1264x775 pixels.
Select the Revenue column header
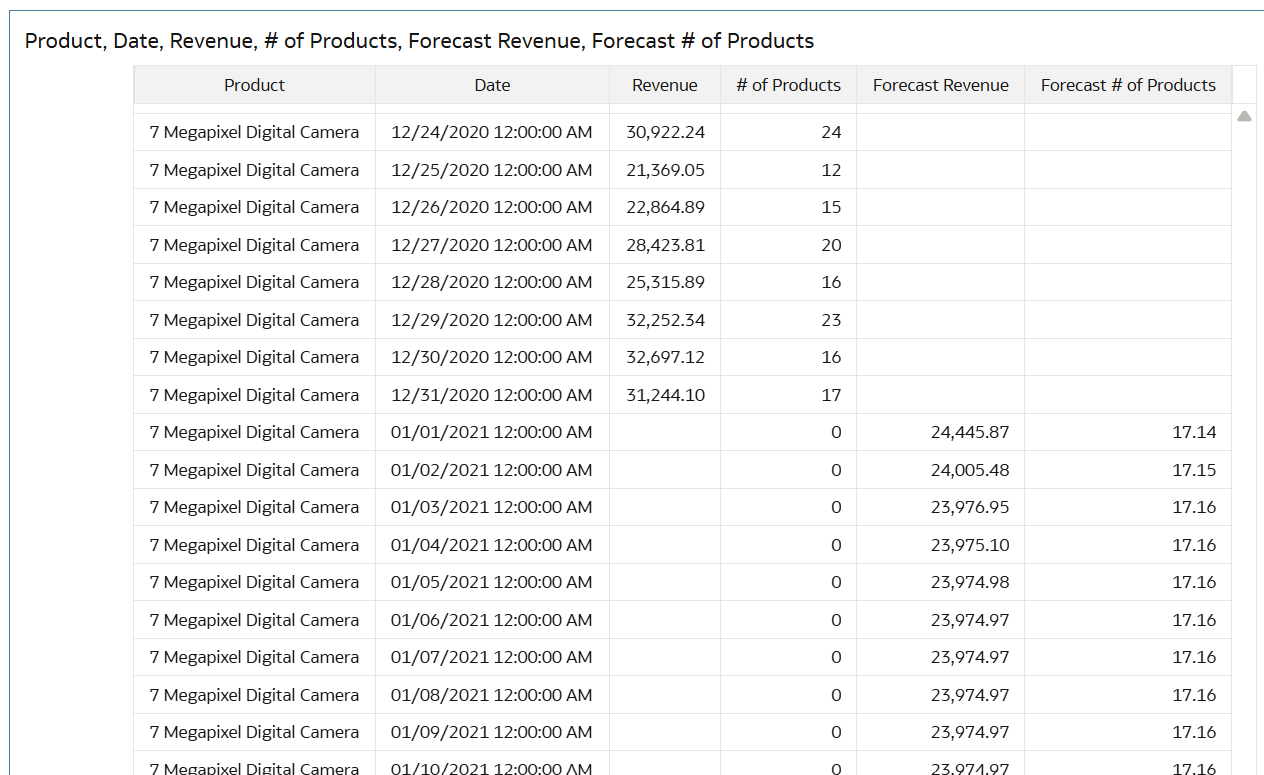[664, 85]
